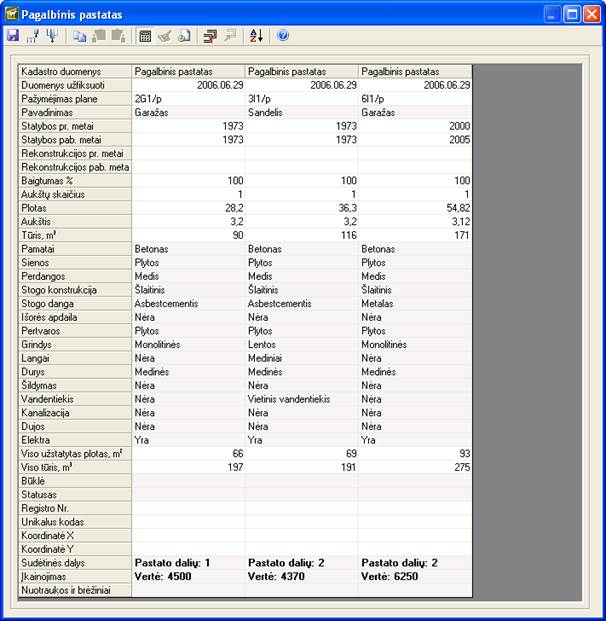Select the area value '54,82'
This screenshot has height=621, width=606.
[x=415, y=208]
